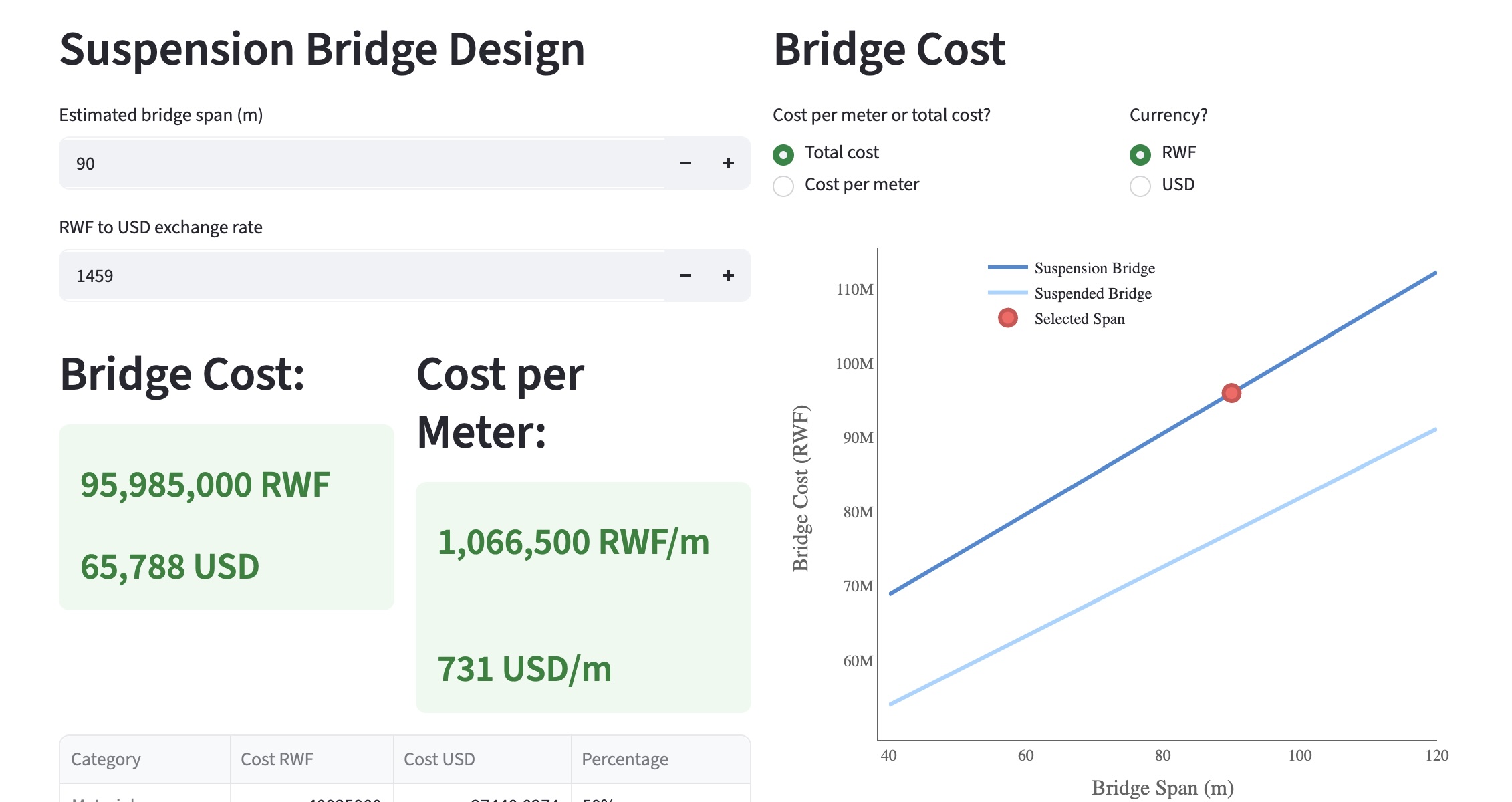Click the 40 x-axis tick label
This screenshot has width=1512, height=802.
click(889, 755)
